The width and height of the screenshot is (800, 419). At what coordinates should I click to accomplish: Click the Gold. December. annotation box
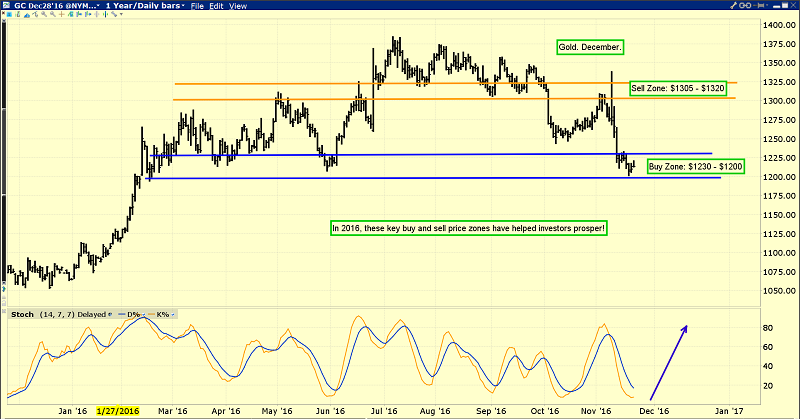[589, 47]
